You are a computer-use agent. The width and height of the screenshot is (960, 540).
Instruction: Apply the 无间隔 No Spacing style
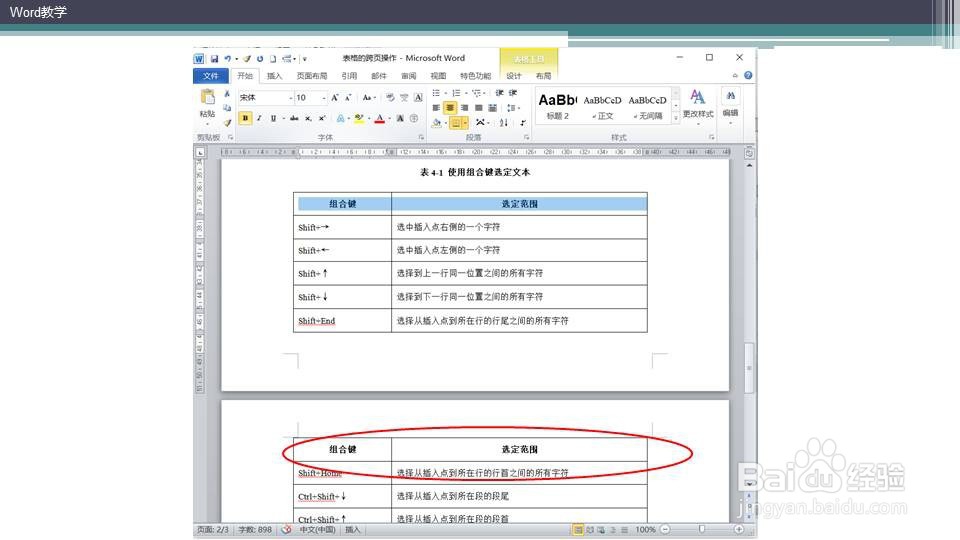pyautogui.click(x=648, y=105)
